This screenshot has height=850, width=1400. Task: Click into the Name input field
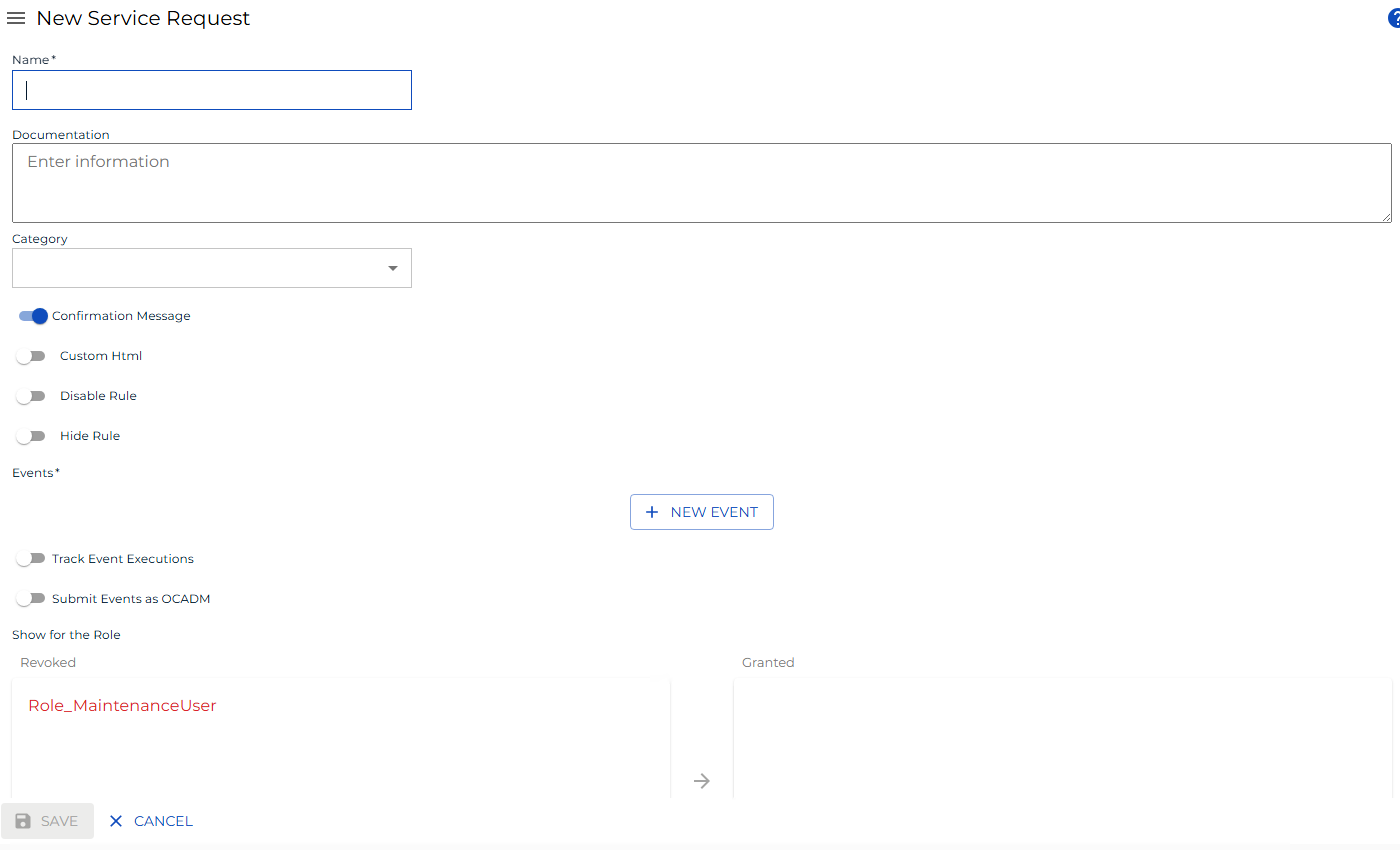pyautogui.click(x=212, y=90)
